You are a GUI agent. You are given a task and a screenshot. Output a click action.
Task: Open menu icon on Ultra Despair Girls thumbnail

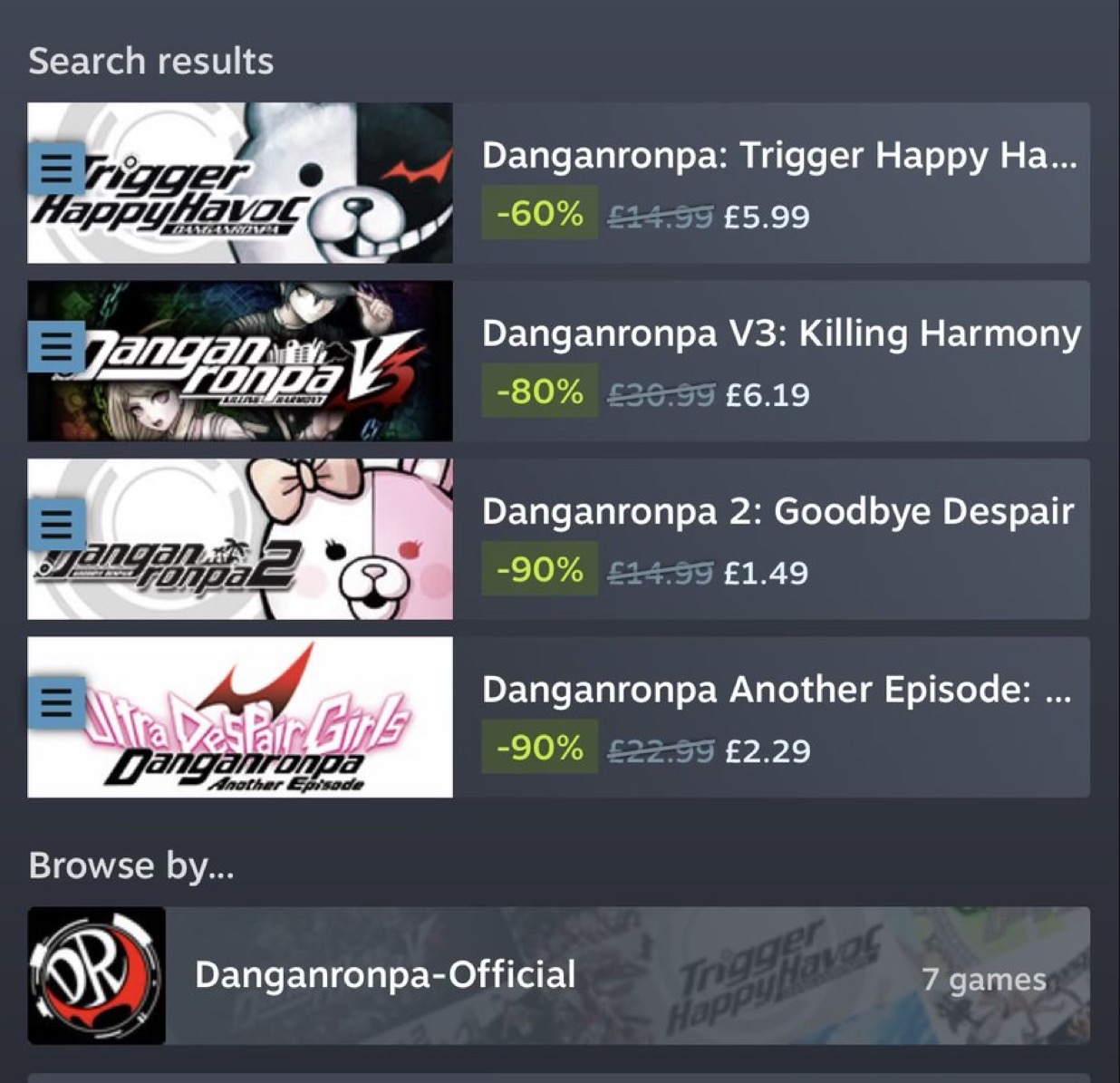(56, 702)
